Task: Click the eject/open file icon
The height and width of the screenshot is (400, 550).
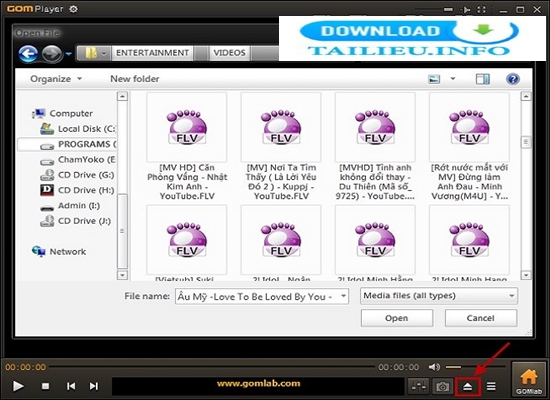Action: click(468, 387)
